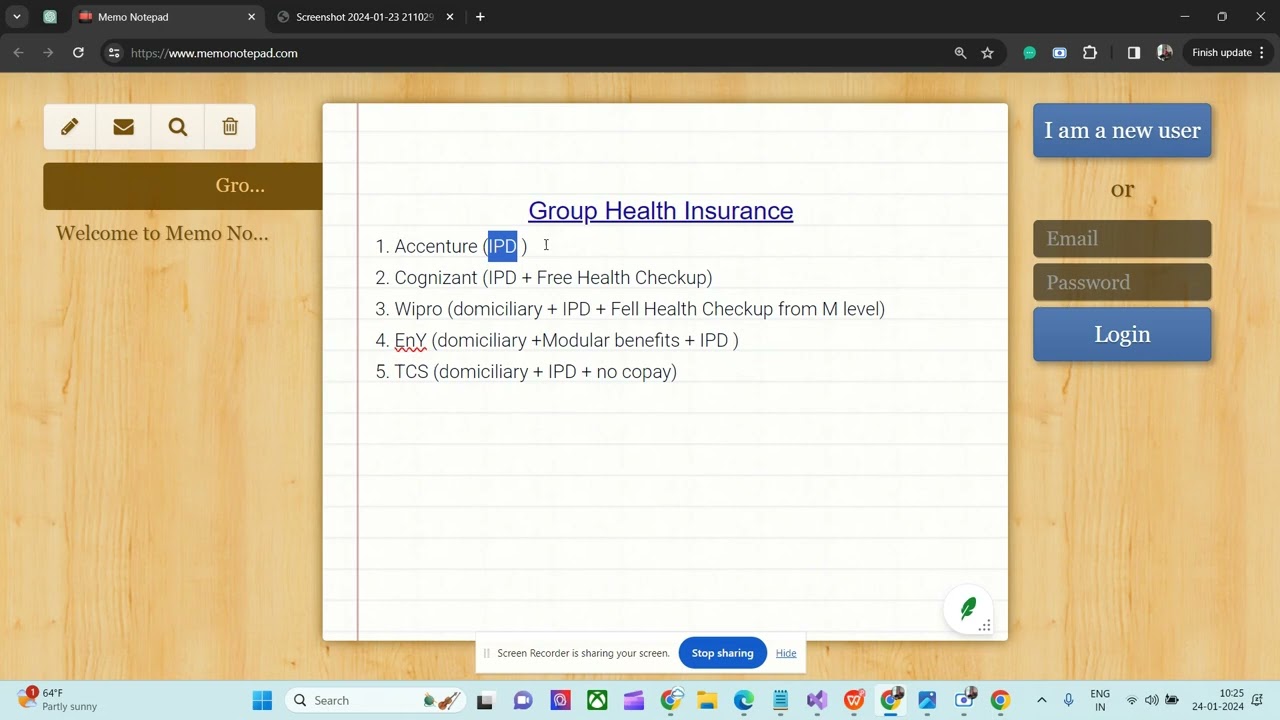Click the highlighted 'IPD' text on Accenture line
Viewport: 1280px width, 720px height.
coord(502,246)
